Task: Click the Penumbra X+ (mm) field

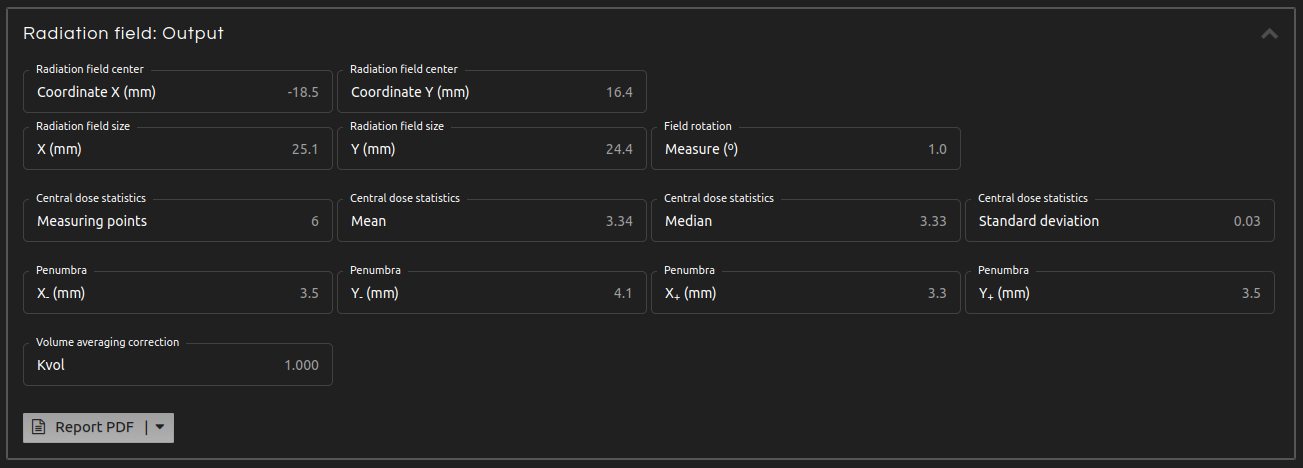Action: tap(806, 293)
